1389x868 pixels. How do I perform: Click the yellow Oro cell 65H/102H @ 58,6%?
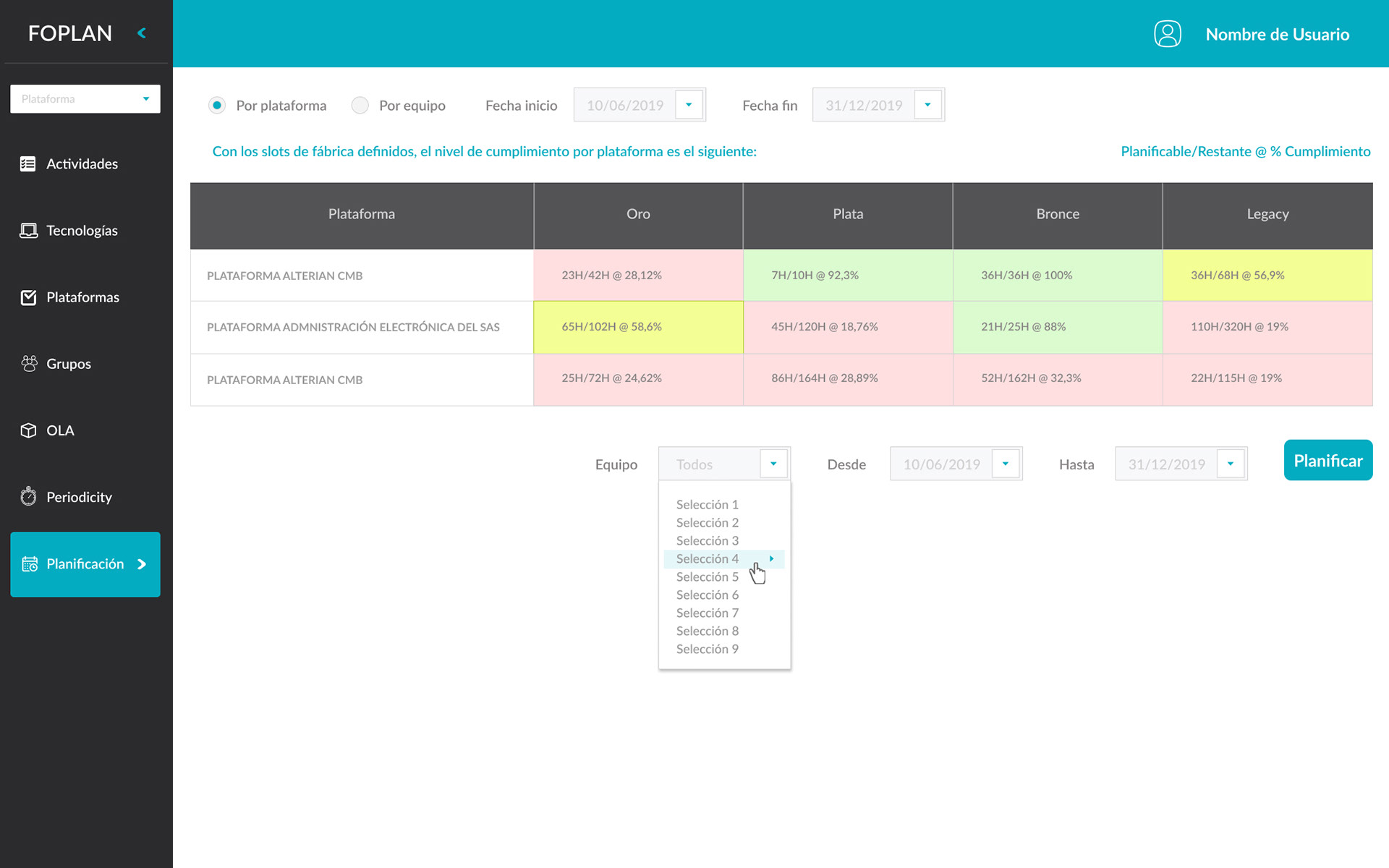tap(638, 327)
